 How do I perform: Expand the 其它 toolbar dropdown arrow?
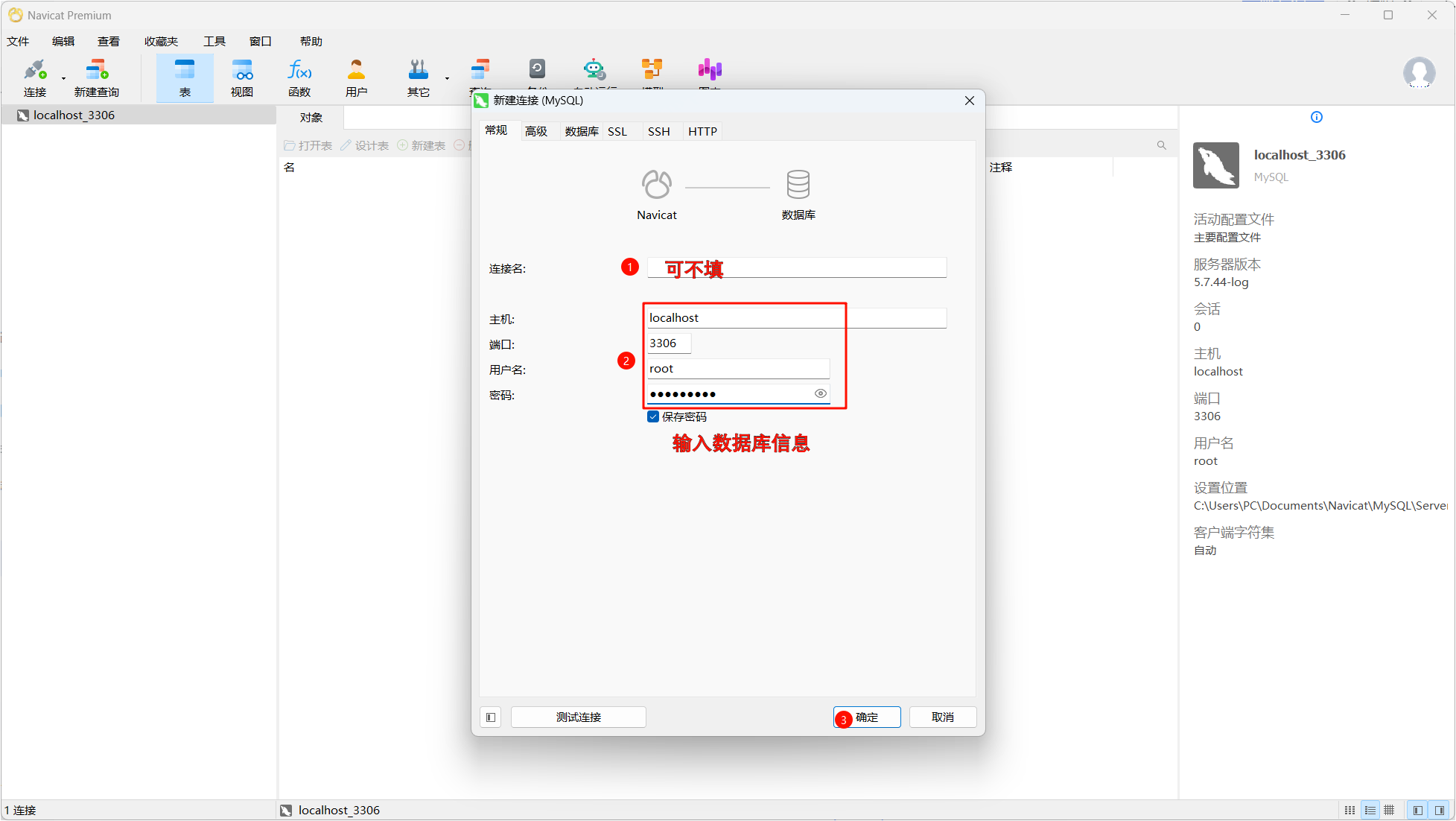pyautogui.click(x=447, y=78)
